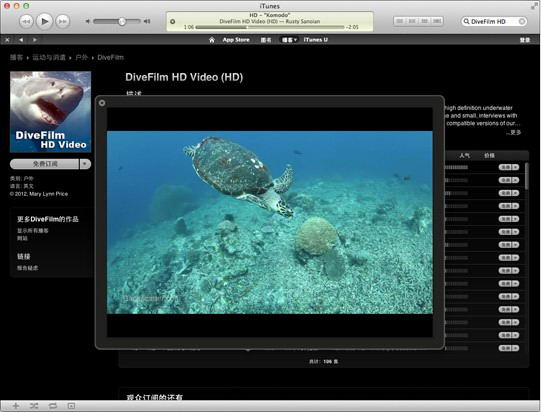Open the dropdown arrow beside 免费订阅

pos(85,164)
